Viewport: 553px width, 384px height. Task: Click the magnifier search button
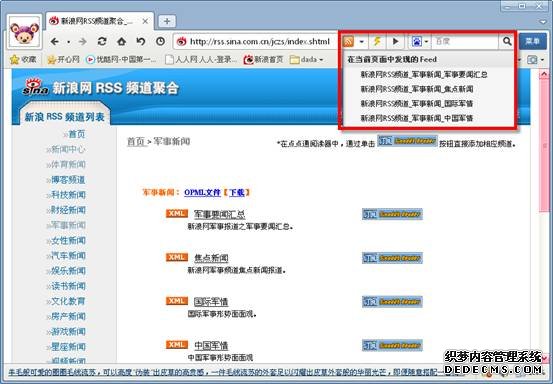pos(507,42)
